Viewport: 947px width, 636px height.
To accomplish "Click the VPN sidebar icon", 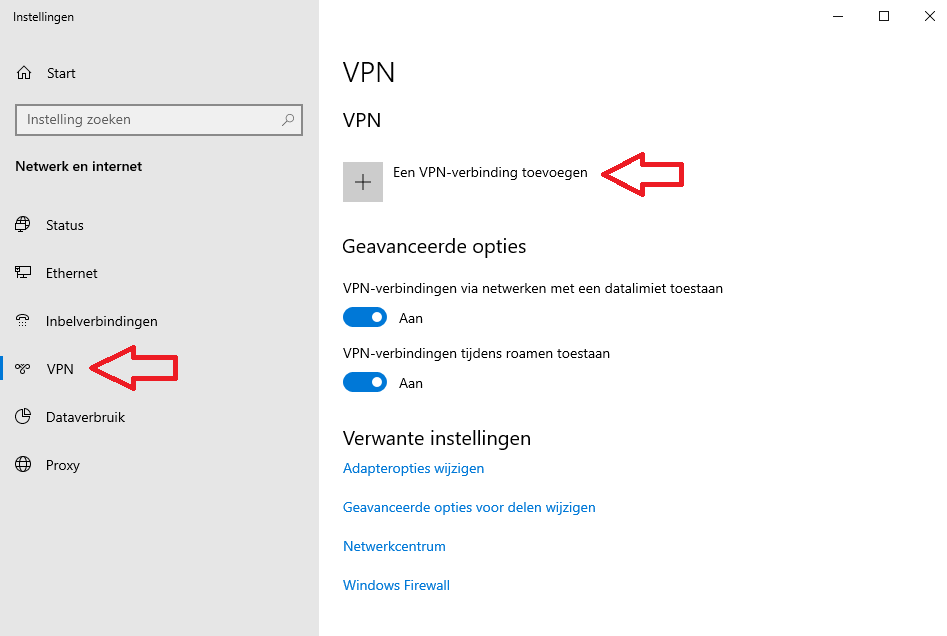I will 23,369.
